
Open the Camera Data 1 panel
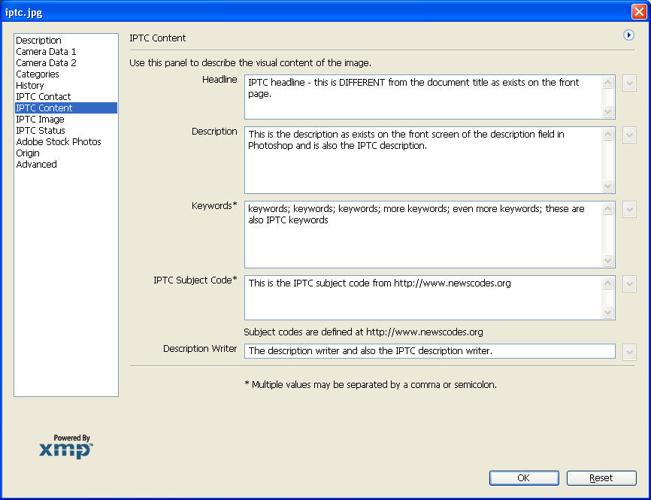click(45, 51)
